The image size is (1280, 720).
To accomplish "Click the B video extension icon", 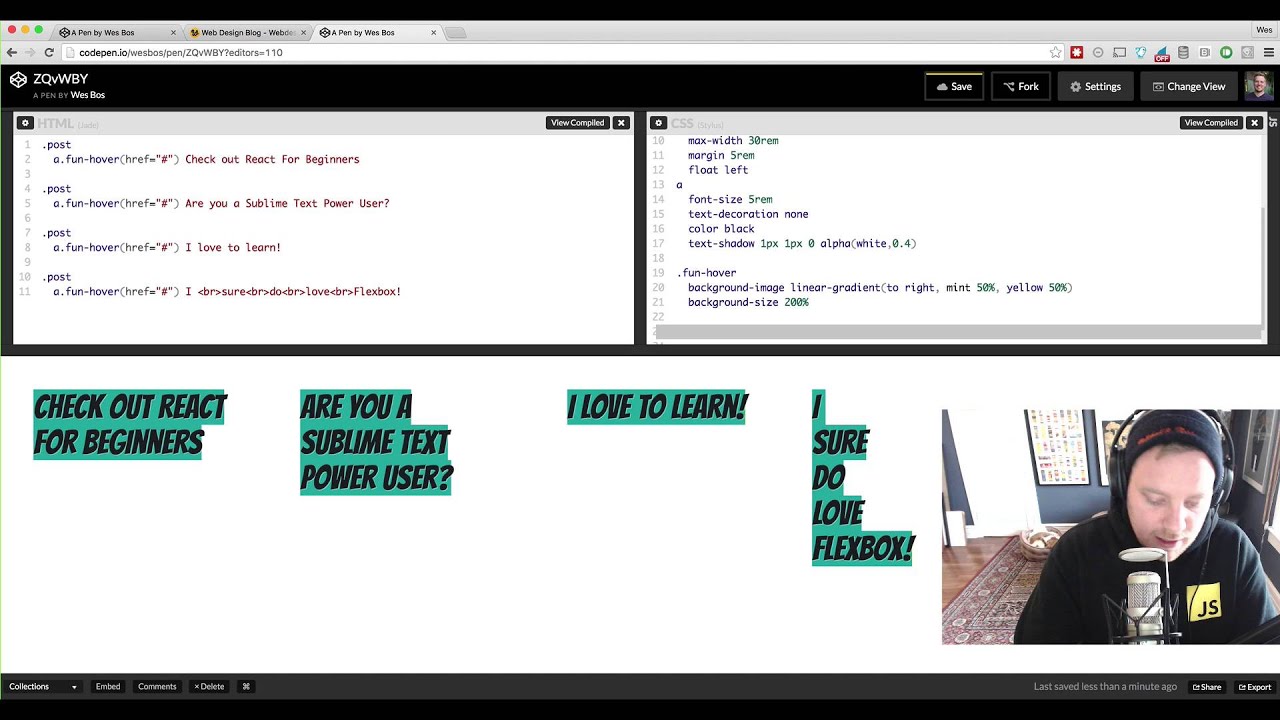I will coord(1205,52).
